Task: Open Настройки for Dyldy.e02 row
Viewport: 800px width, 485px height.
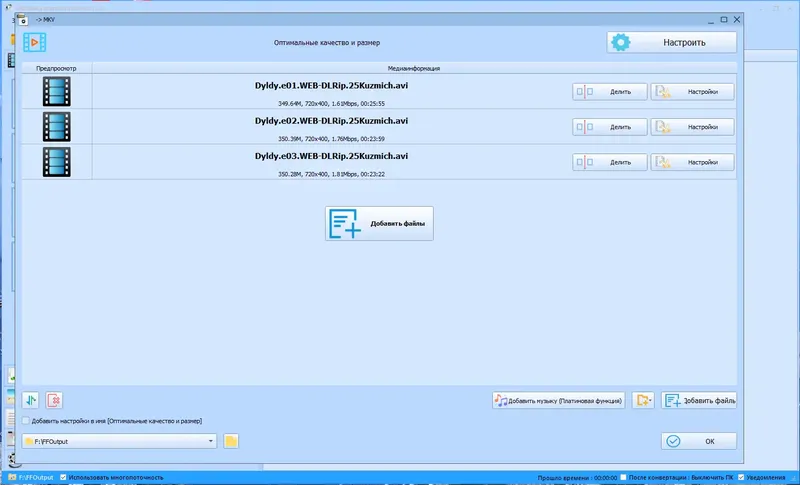Action: (692, 127)
